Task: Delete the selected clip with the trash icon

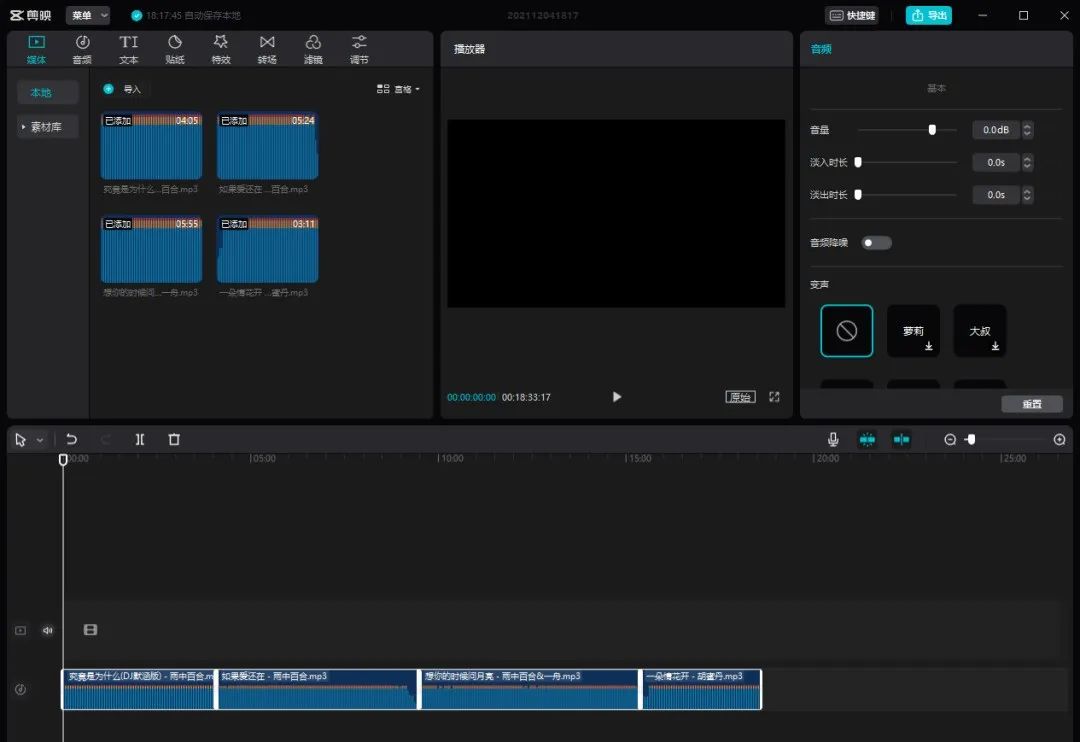Action: pos(174,439)
